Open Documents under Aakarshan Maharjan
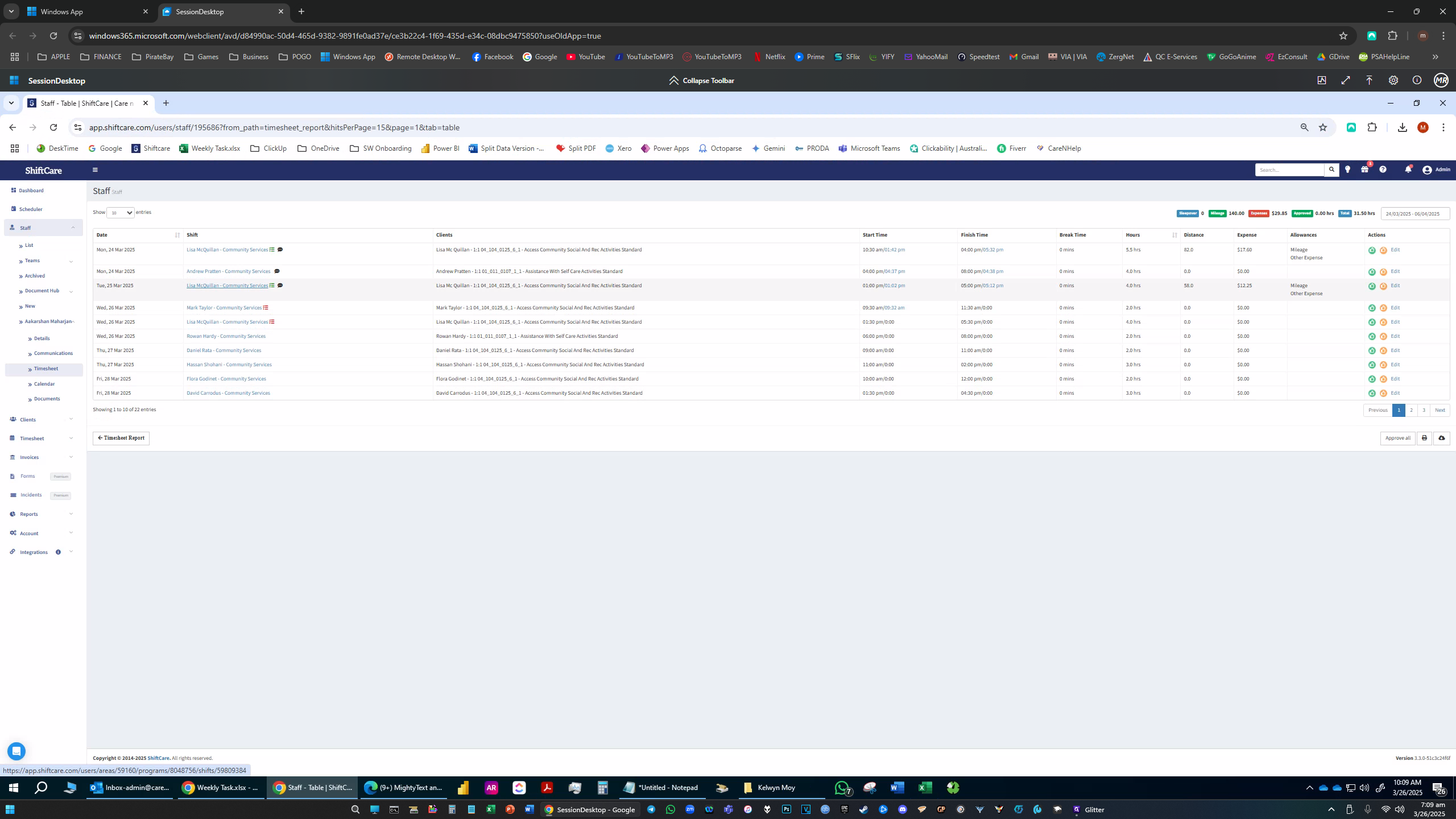Viewport: 1456px width, 819px height. [x=47, y=399]
